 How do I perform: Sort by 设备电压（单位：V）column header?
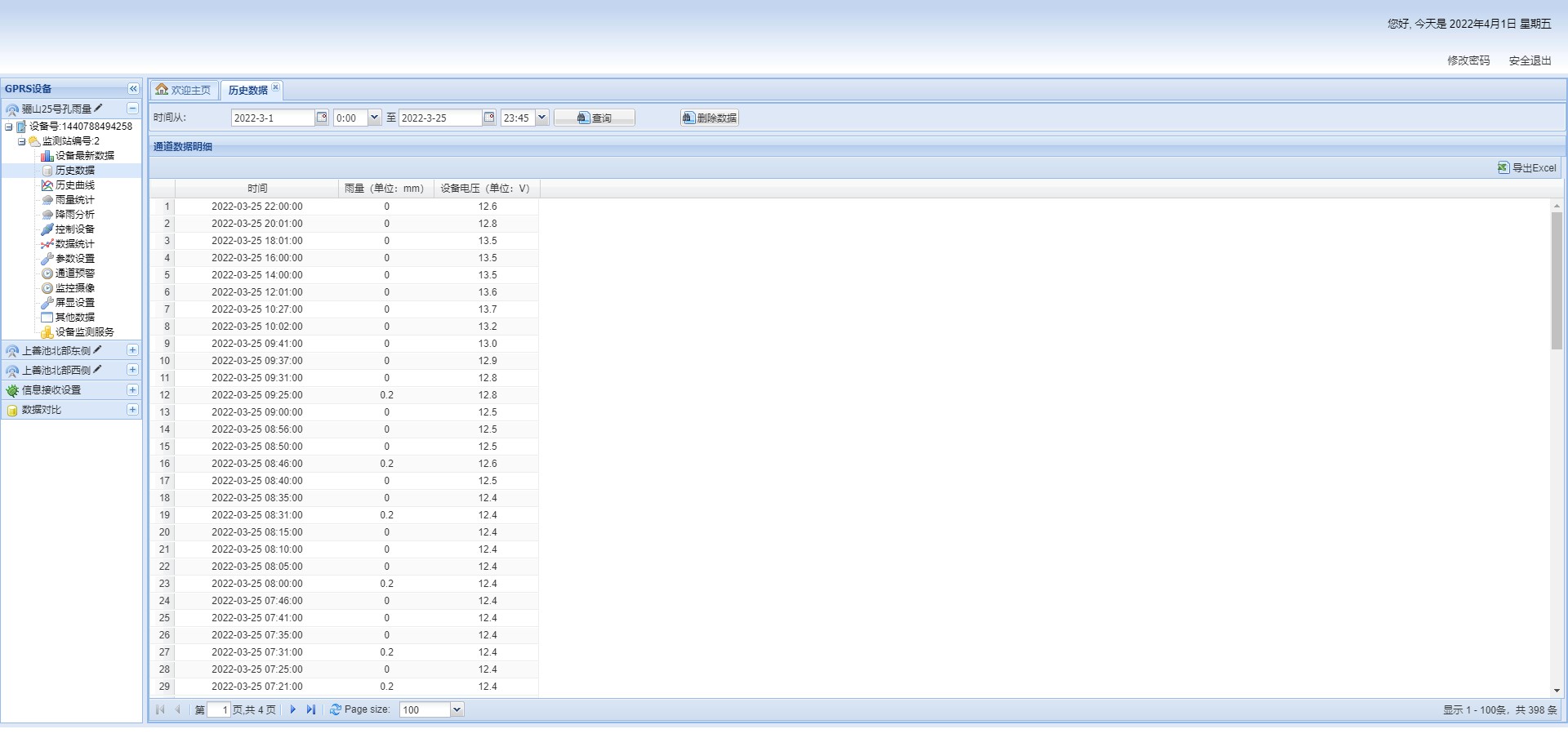pyautogui.click(x=486, y=189)
